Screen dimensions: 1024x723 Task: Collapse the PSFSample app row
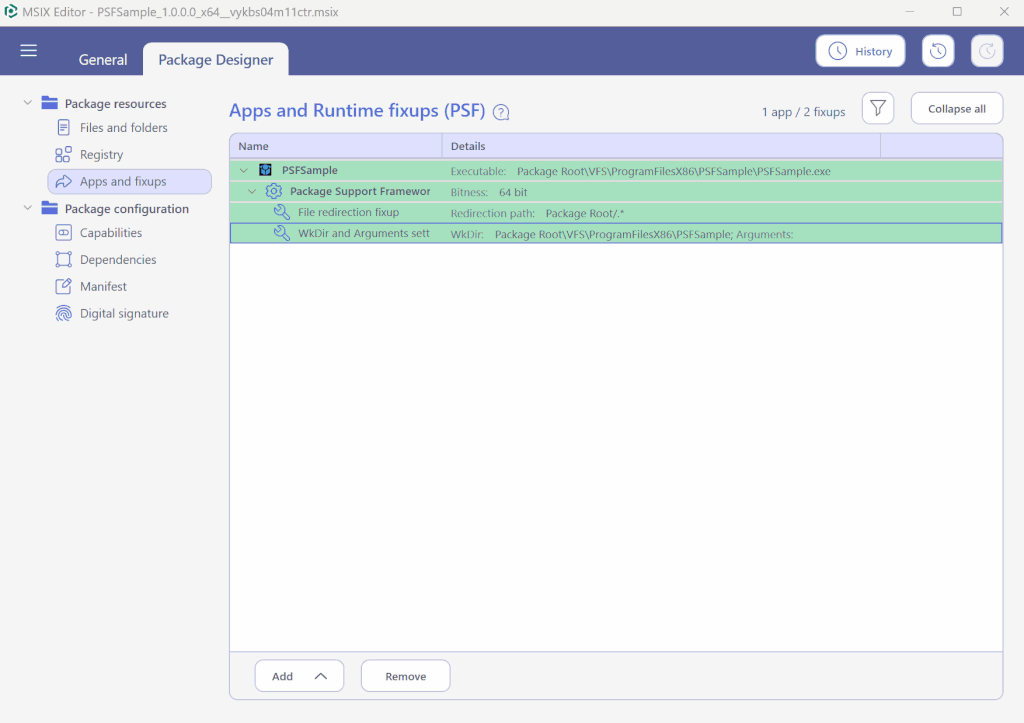tap(244, 170)
